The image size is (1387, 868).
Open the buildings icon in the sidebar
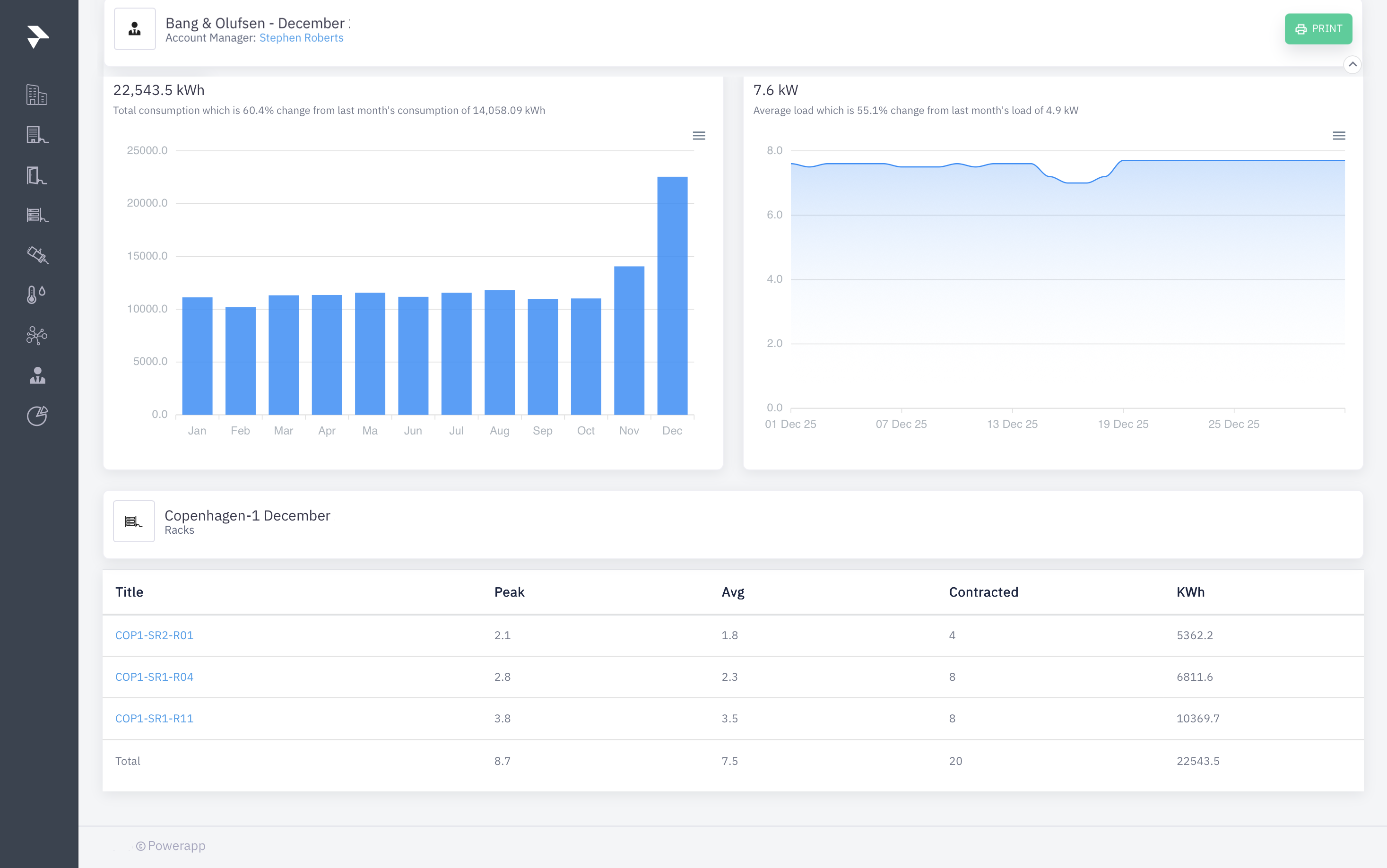click(x=37, y=95)
